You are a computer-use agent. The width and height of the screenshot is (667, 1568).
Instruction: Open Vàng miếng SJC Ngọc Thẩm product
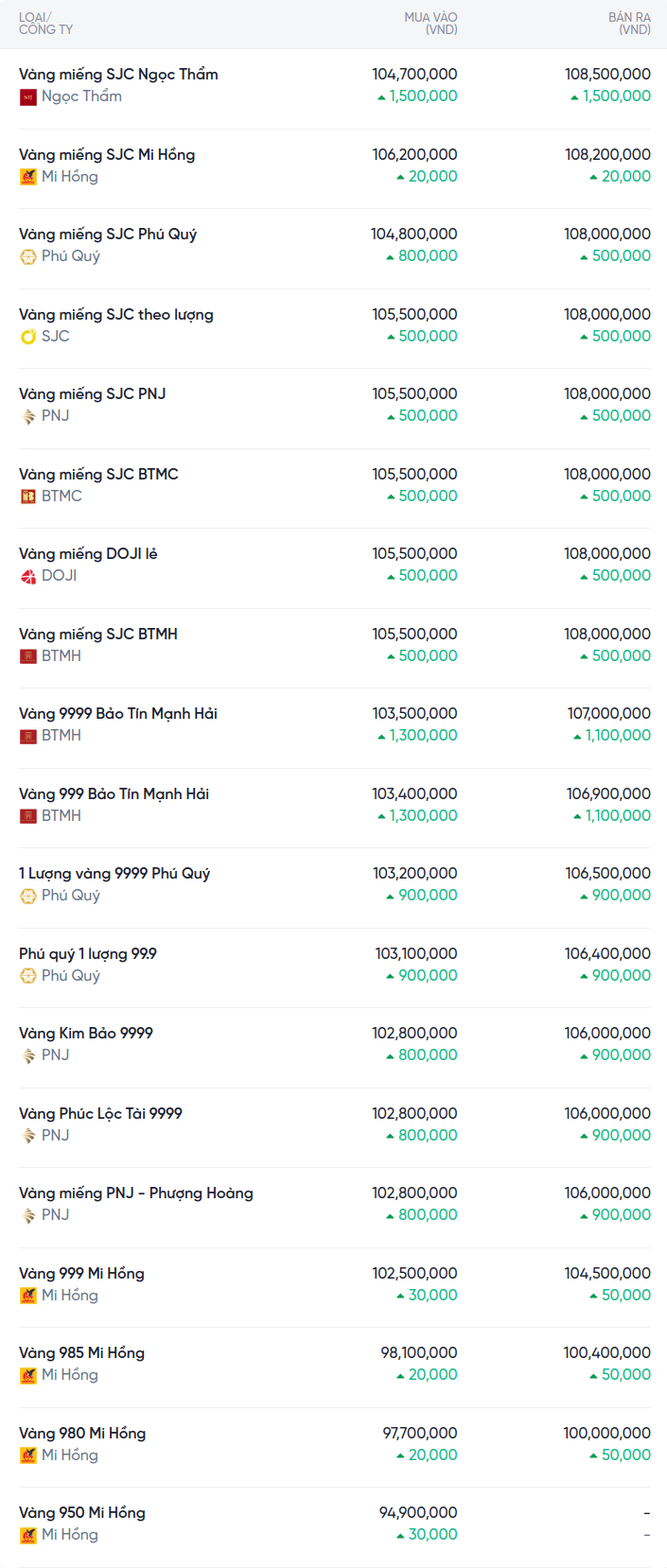coord(118,75)
